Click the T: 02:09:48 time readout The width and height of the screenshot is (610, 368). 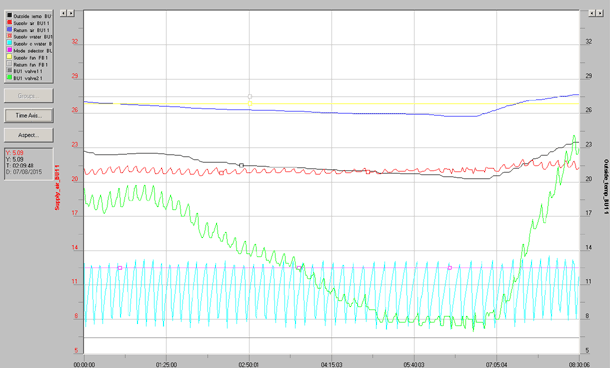[x=19, y=165]
